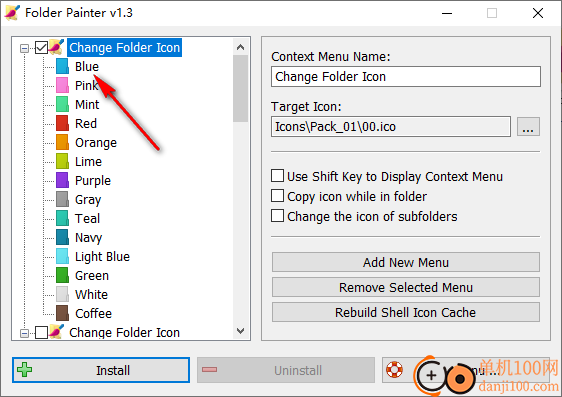Viewport: 562px width, 397px height.
Task: Click the Uninstall button
Action: [286, 370]
